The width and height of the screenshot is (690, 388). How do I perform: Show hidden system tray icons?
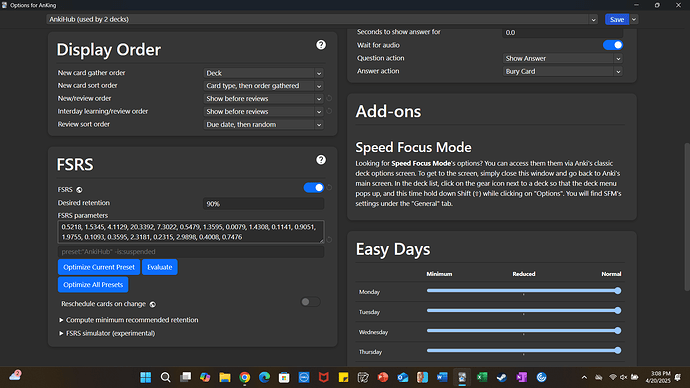point(584,377)
